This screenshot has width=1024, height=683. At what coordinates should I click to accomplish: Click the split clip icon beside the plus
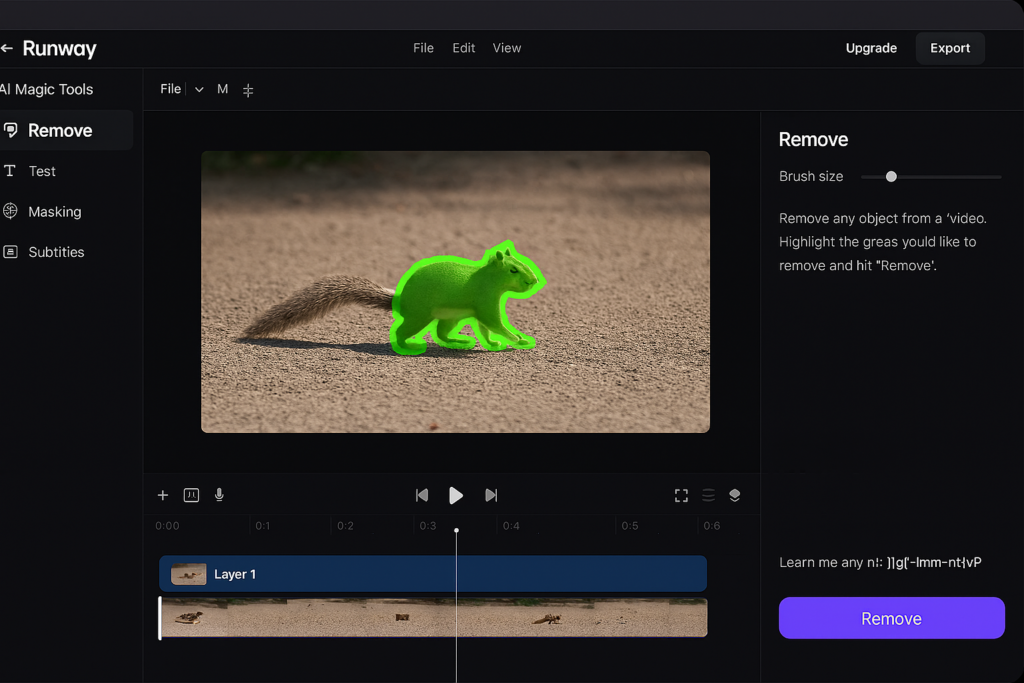[x=191, y=495]
